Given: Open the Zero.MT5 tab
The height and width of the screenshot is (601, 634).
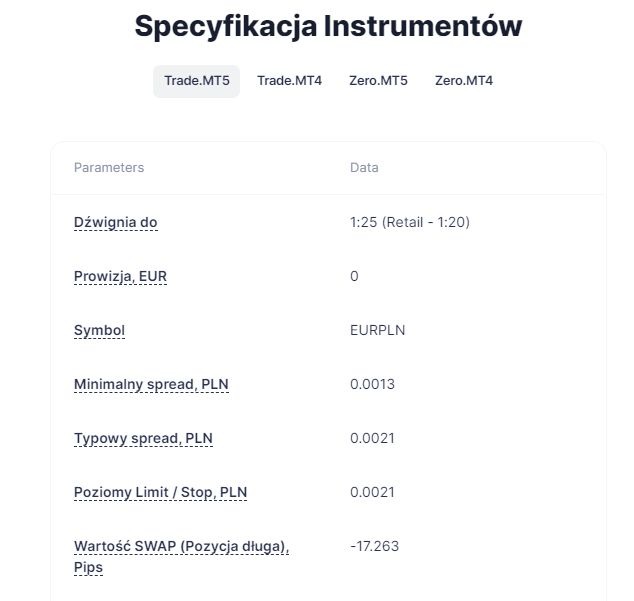Looking at the screenshot, I should 378,81.
